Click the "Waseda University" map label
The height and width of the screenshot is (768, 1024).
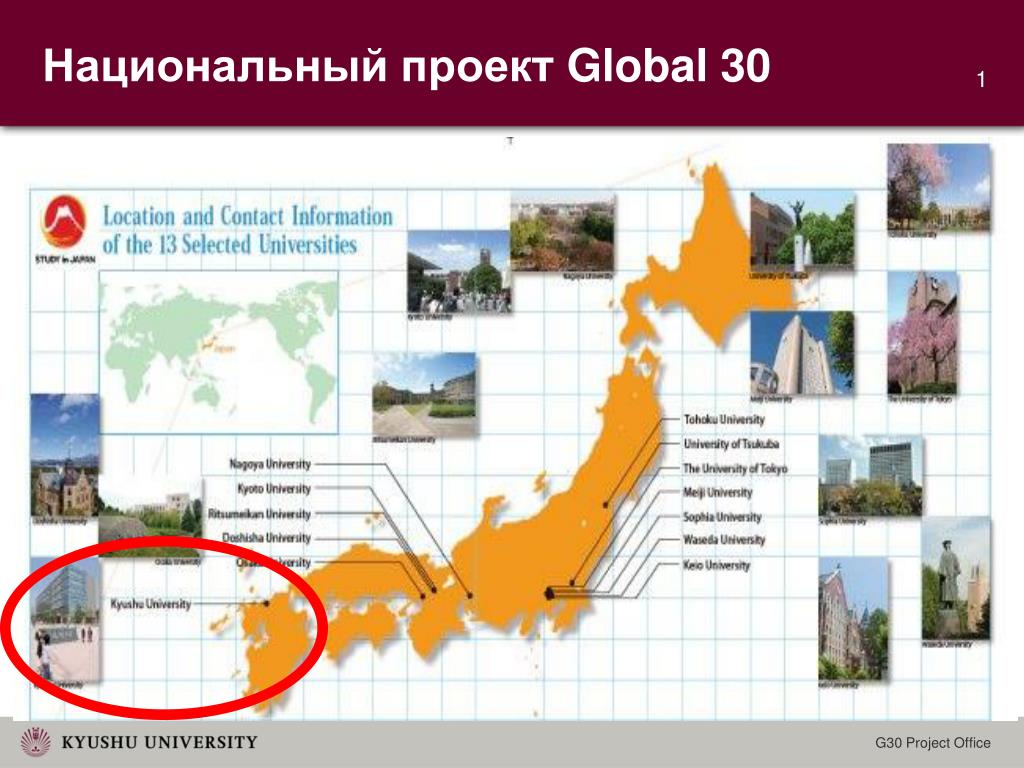724,540
